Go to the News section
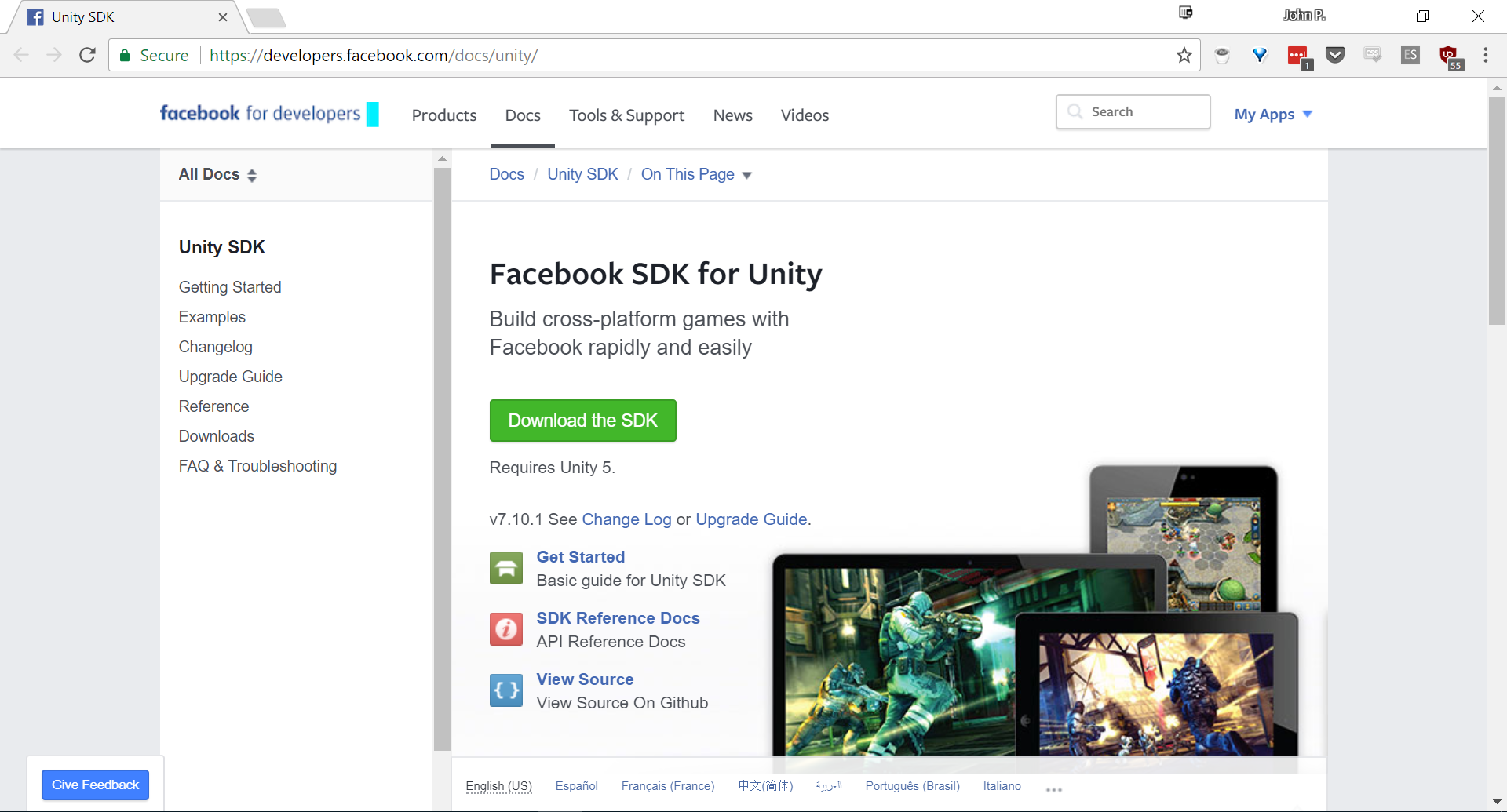Viewport: 1507px width, 812px height. pos(733,115)
